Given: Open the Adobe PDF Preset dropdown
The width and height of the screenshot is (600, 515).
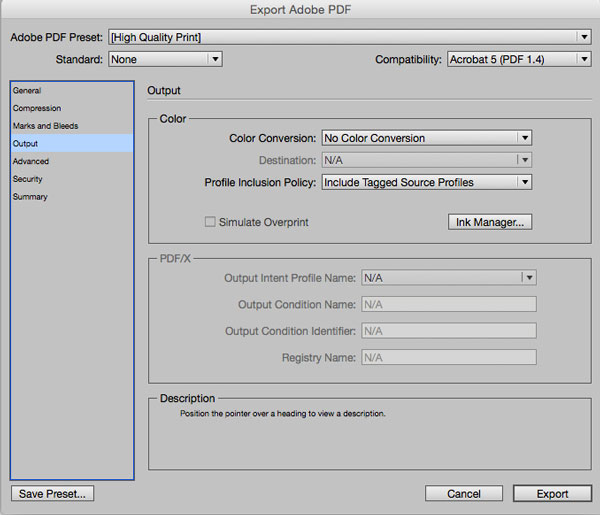Looking at the screenshot, I should 350,37.
